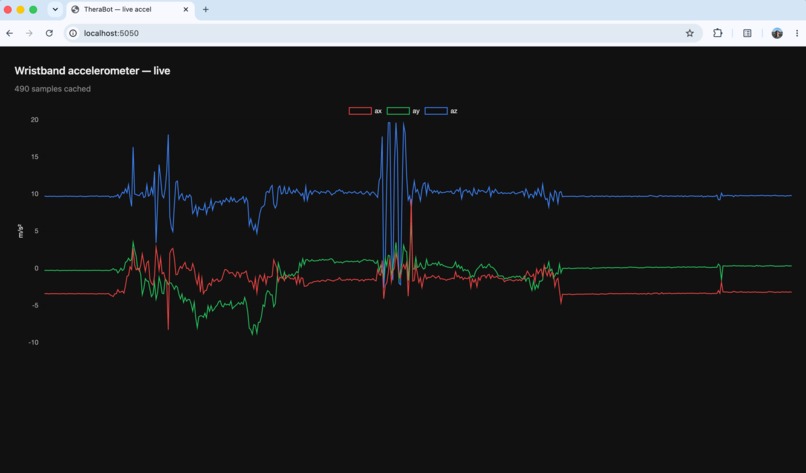Toggle the az series legend swatch
The height and width of the screenshot is (473, 806).
click(x=436, y=111)
